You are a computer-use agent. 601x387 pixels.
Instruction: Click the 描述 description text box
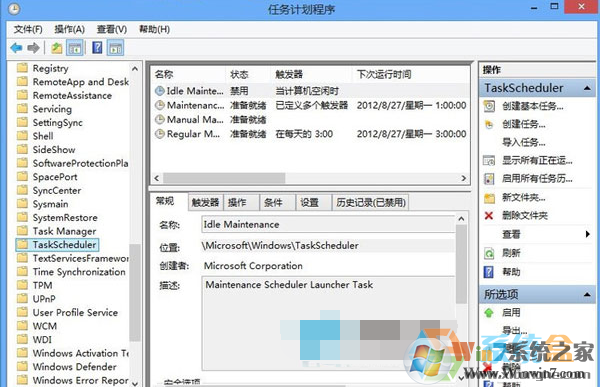click(328, 323)
